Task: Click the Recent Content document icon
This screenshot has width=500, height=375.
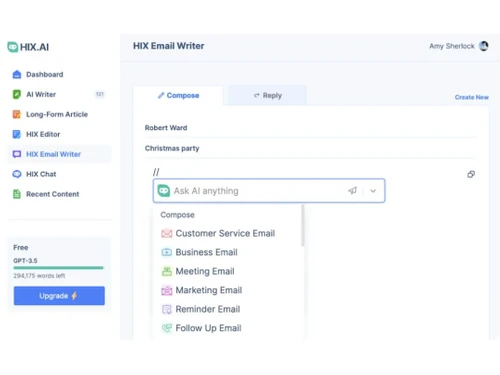Action: (x=17, y=194)
